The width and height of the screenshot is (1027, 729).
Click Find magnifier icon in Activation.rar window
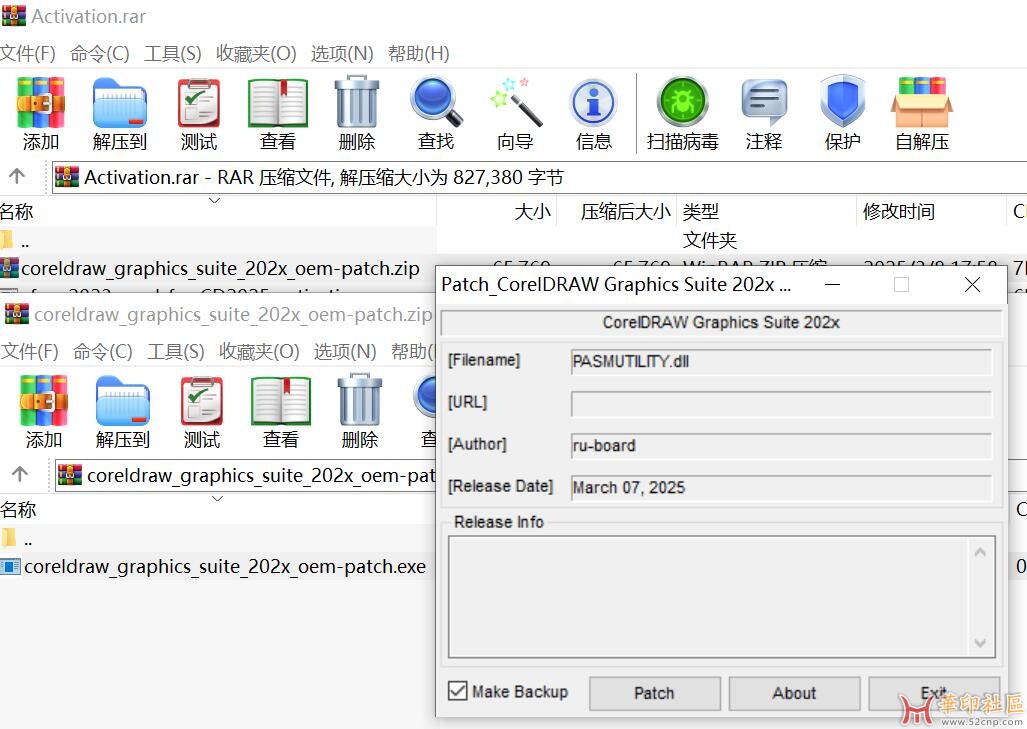436,102
